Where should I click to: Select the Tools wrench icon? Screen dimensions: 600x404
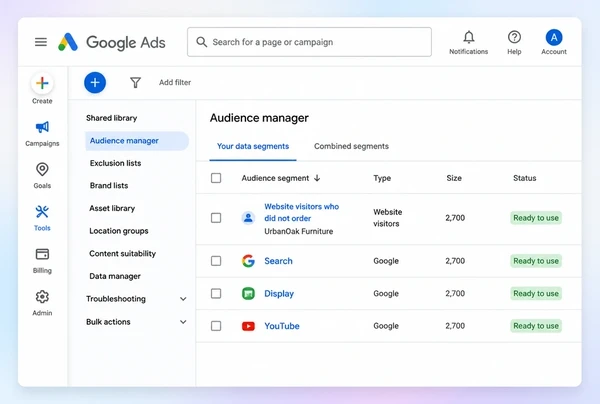pos(42,212)
